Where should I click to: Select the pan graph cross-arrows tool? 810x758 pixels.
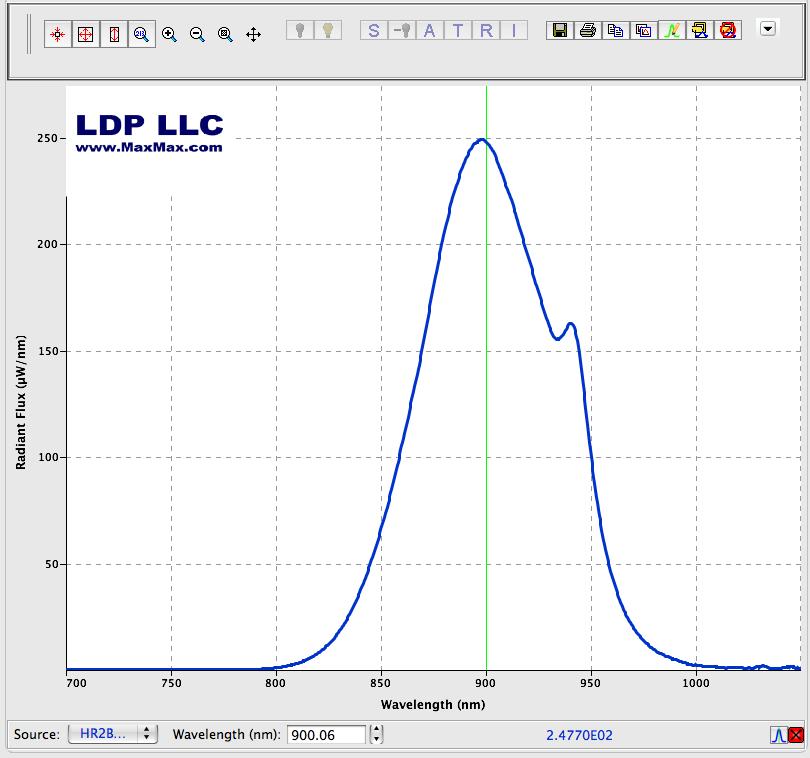(253, 35)
